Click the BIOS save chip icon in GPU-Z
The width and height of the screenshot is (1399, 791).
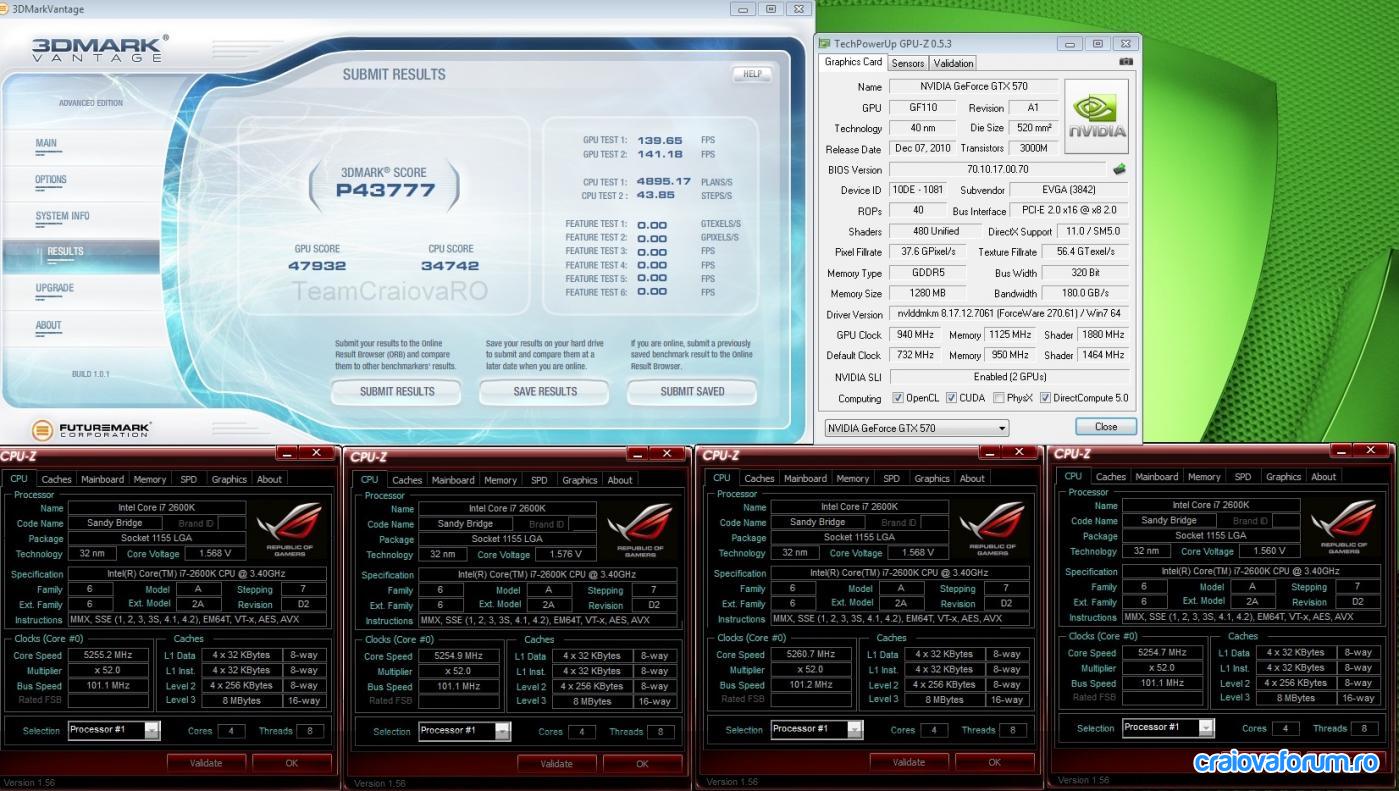pos(1120,169)
